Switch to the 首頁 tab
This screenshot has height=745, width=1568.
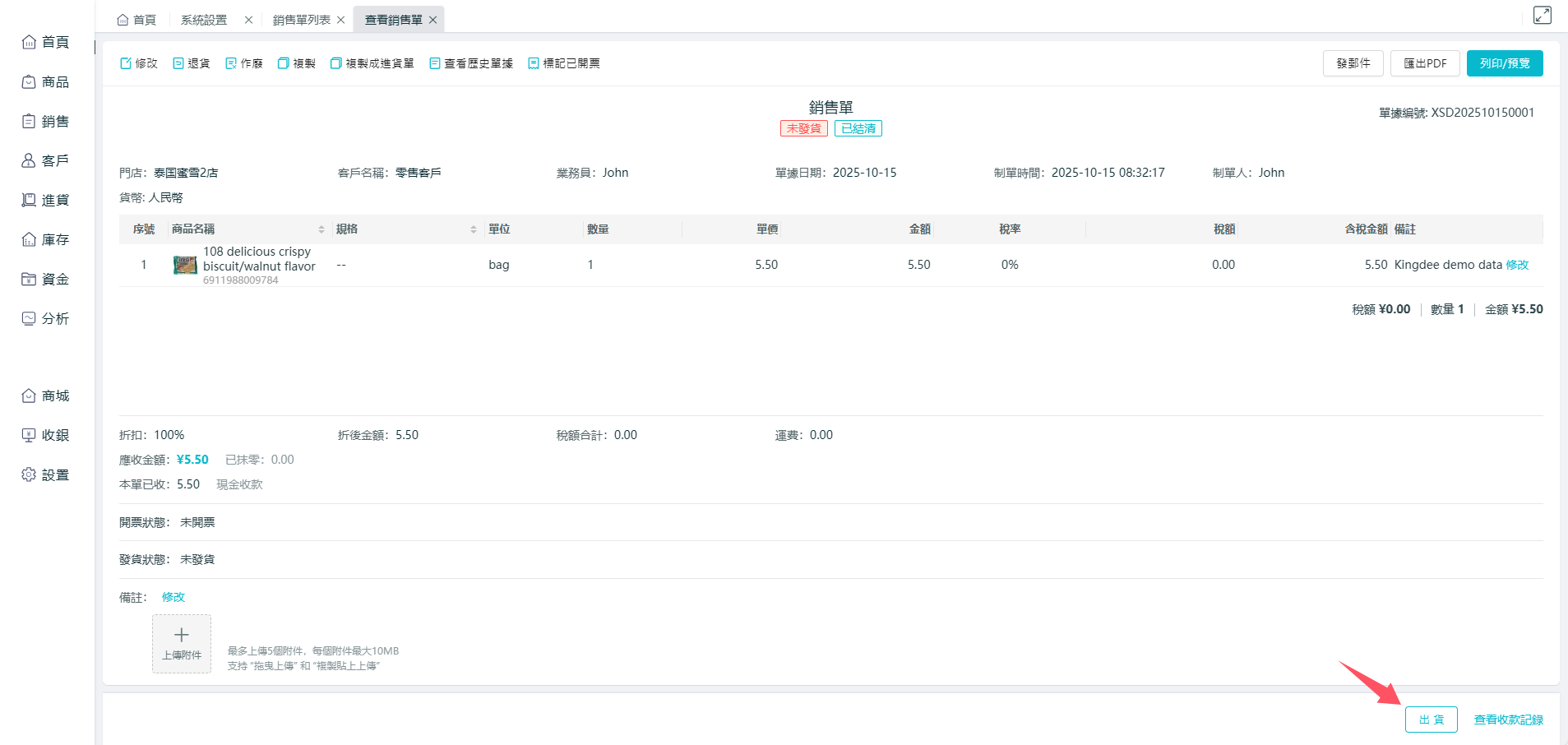(136, 20)
